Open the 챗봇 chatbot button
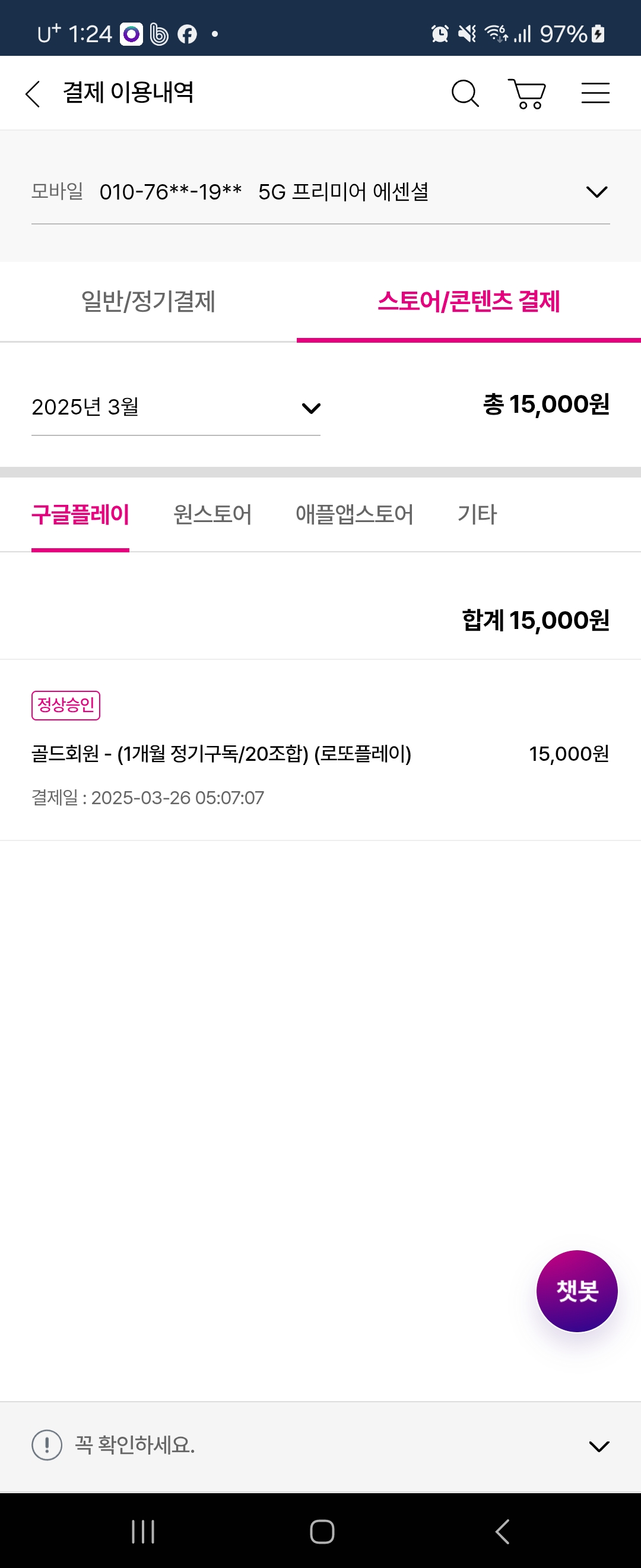641x1568 pixels. point(576,1291)
